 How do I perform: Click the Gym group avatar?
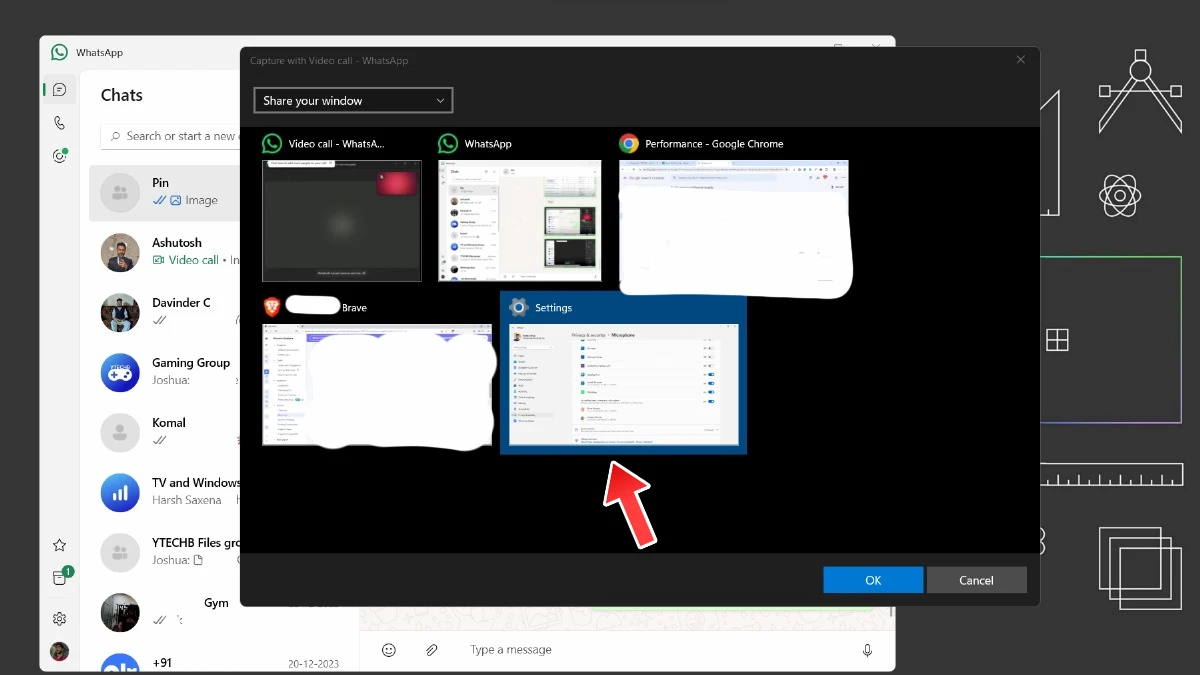[120, 612]
